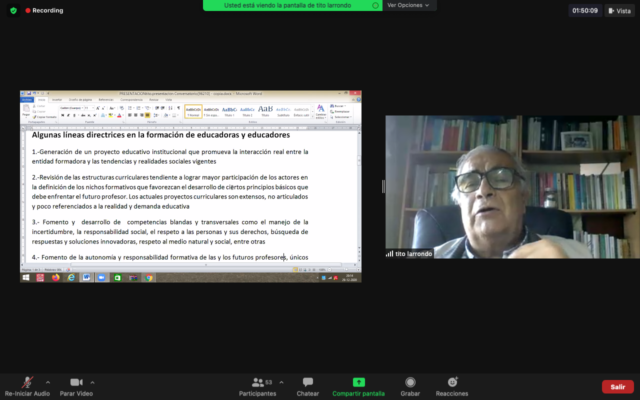The image size is (640, 400).
Task: Click the green encryption shield icon
Action: [x=13, y=10]
